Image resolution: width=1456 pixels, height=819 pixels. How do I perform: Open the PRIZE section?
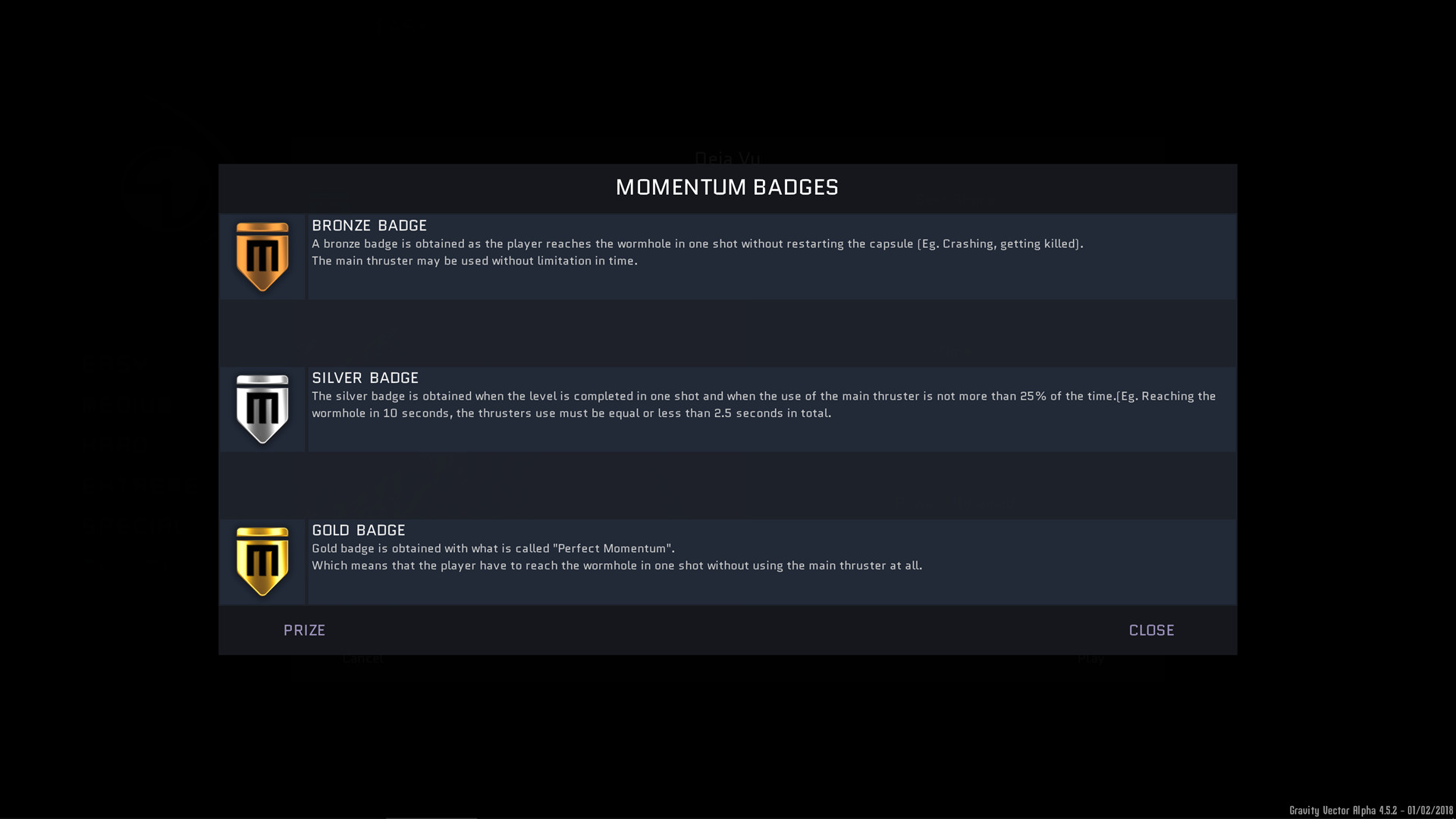tap(304, 630)
